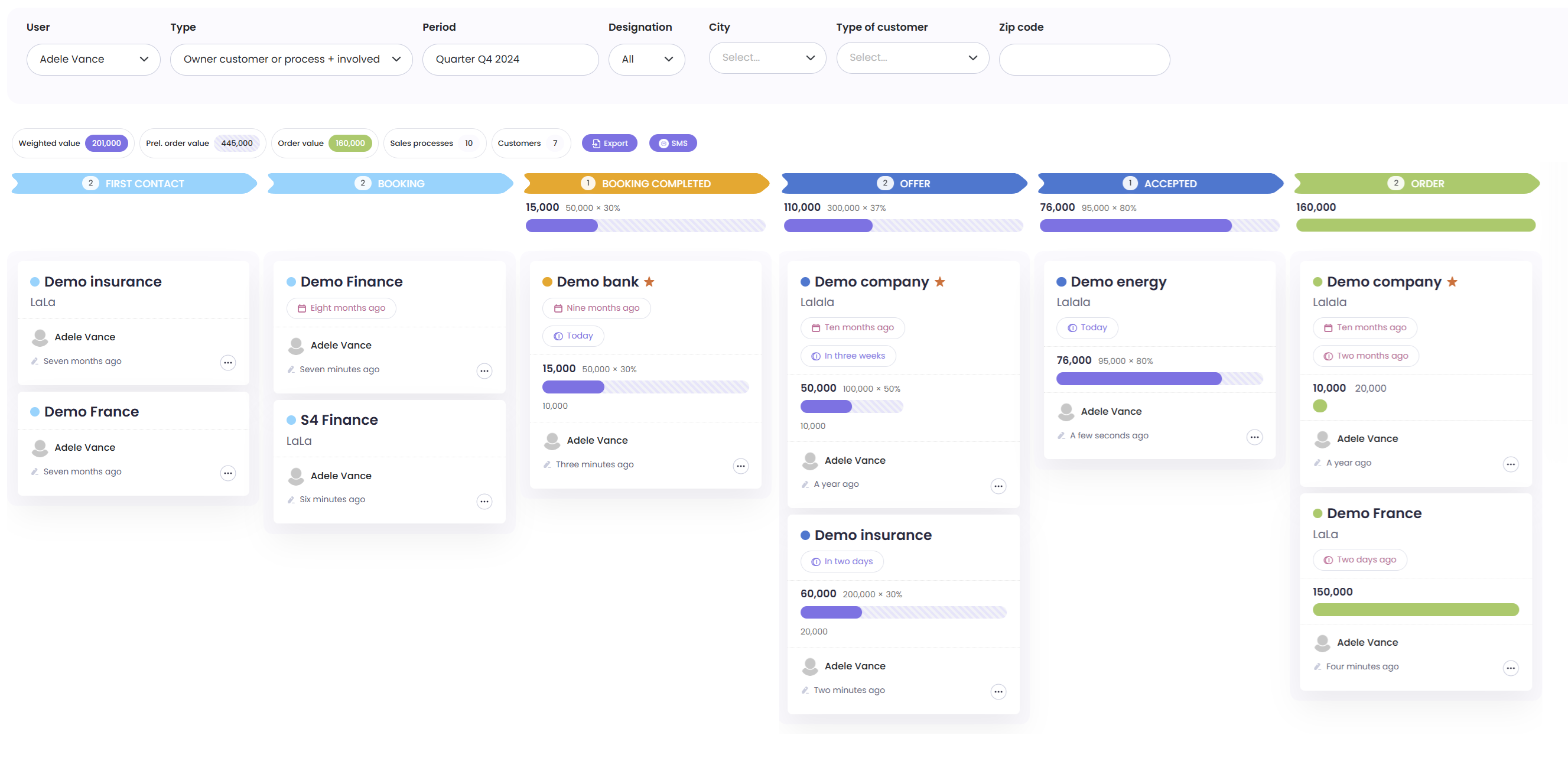The width and height of the screenshot is (1568, 758).
Task: Click avatar on Demo Finance card
Action: click(x=296, y=346)
